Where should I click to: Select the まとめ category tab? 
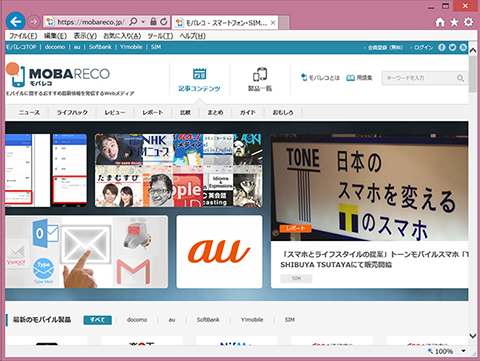click(x=215, y=113)
